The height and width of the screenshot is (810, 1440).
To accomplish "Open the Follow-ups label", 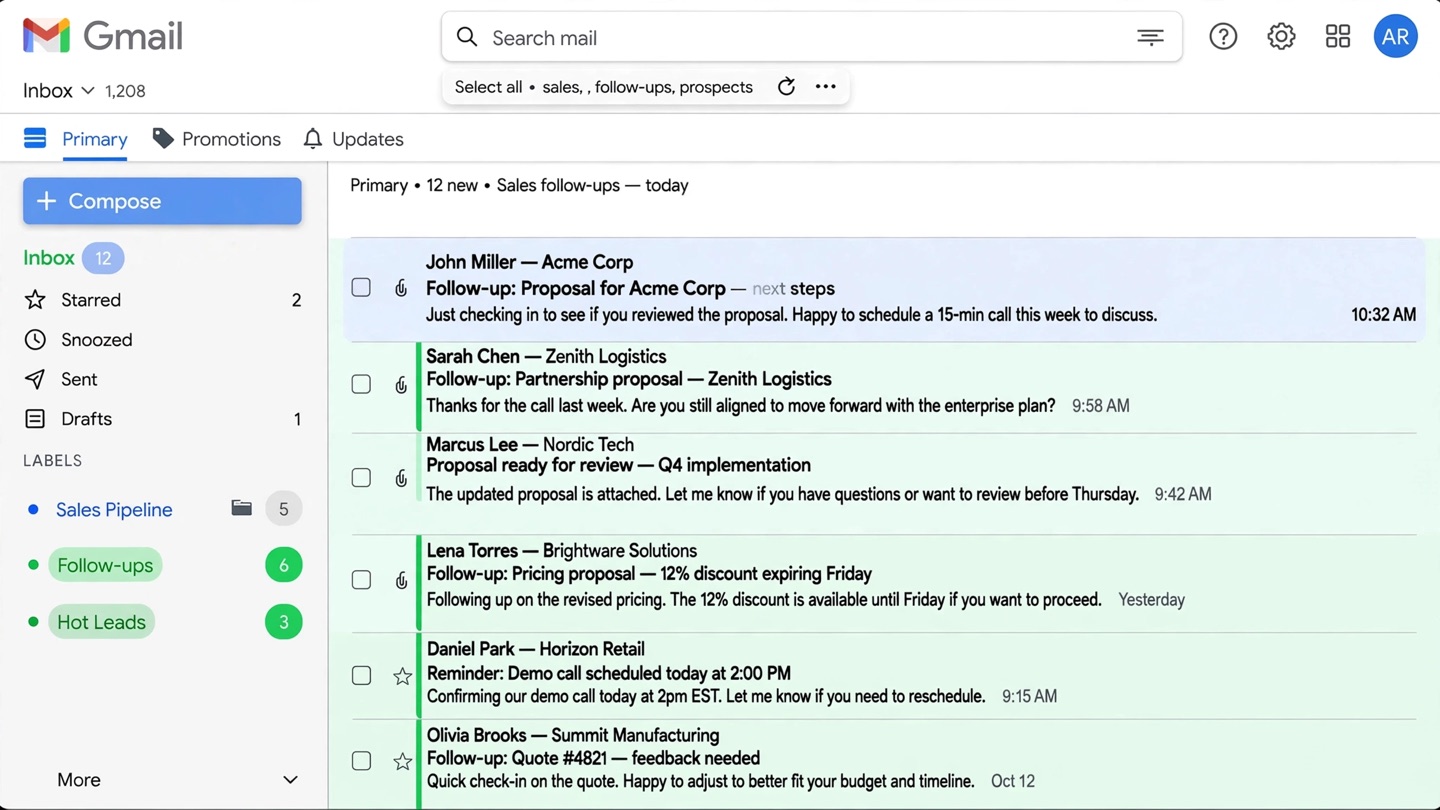I will pos(105,565).
